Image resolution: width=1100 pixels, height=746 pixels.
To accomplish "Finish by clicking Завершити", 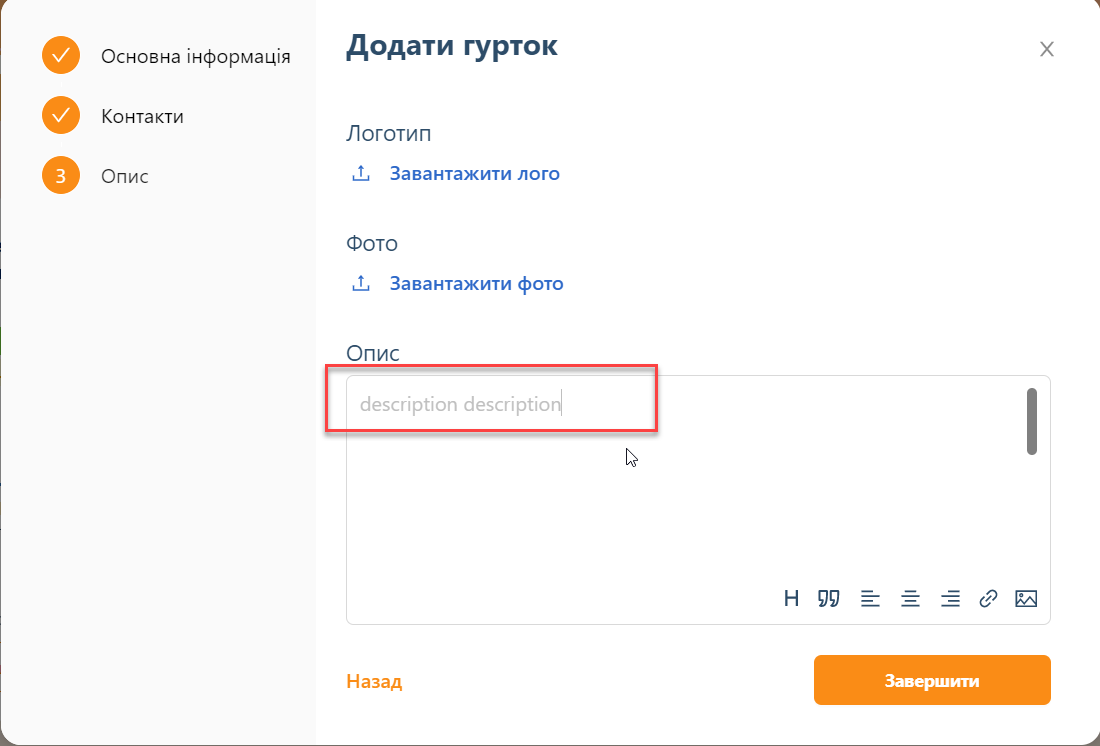I will click(932, 680).
